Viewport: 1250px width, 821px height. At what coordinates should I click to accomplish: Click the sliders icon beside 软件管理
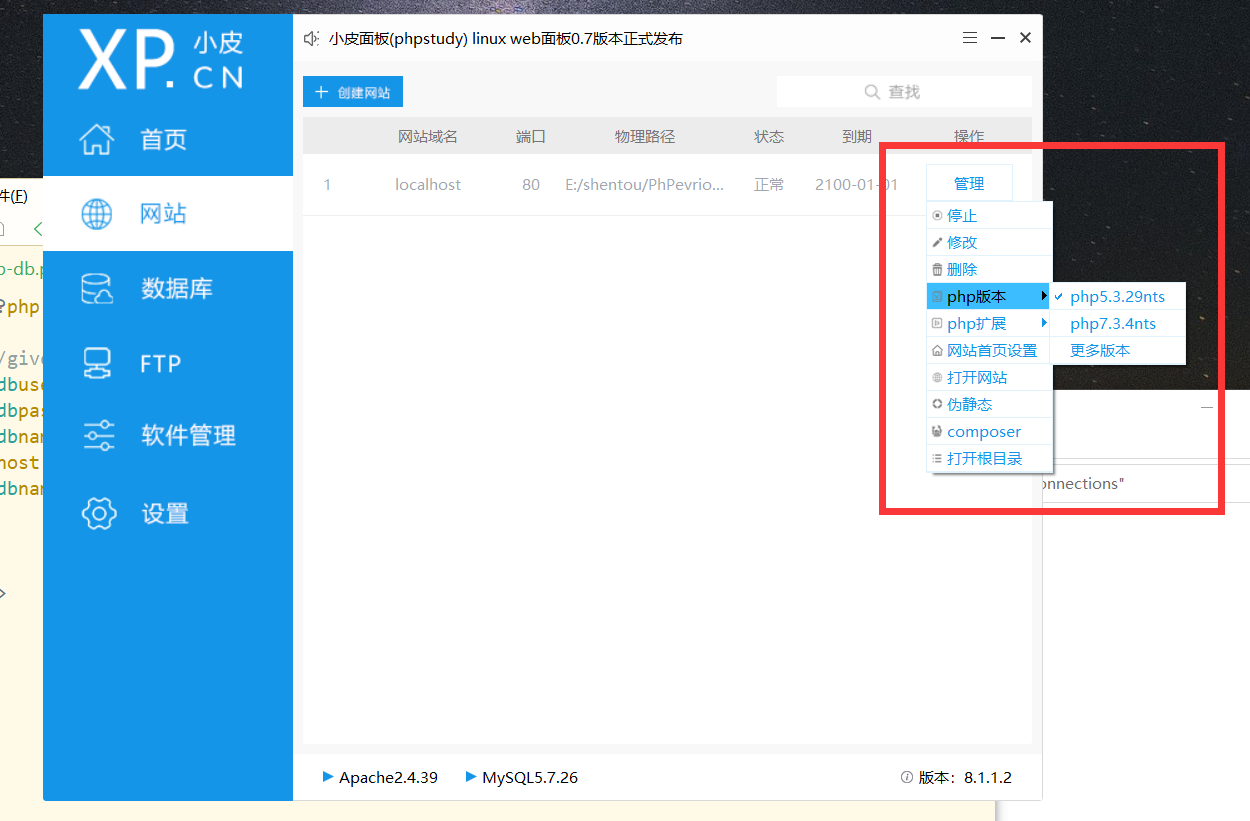point(99,435)
